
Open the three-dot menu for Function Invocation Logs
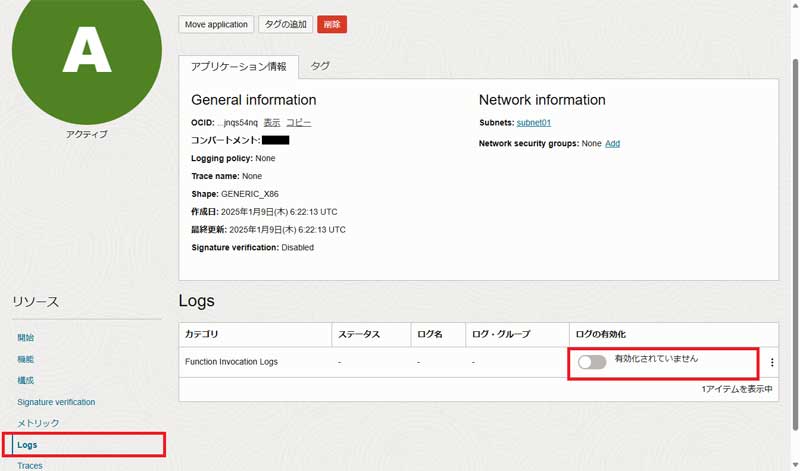[772, 362]
